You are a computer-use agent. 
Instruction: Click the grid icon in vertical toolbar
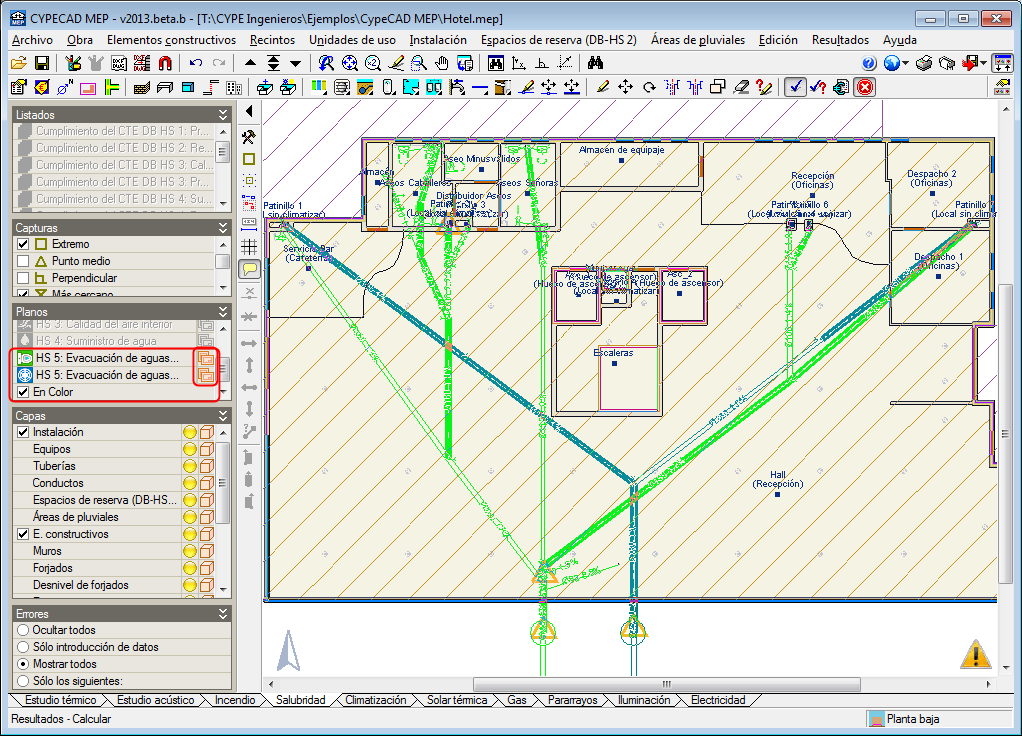249,246
